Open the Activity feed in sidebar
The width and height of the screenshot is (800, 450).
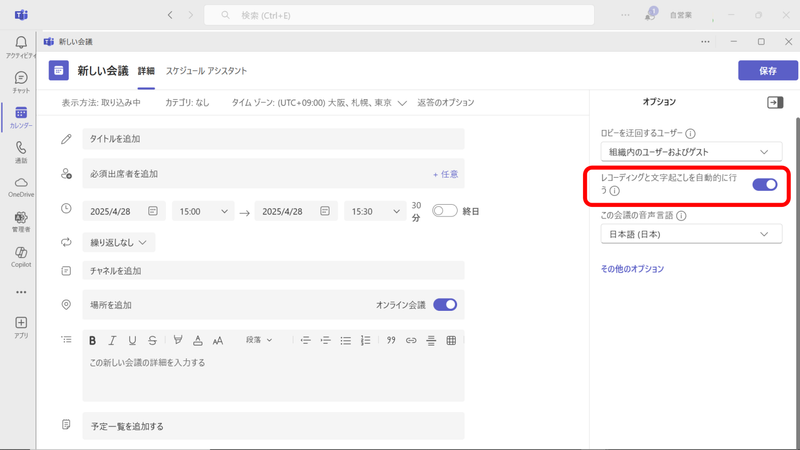[x=20, y=47]
